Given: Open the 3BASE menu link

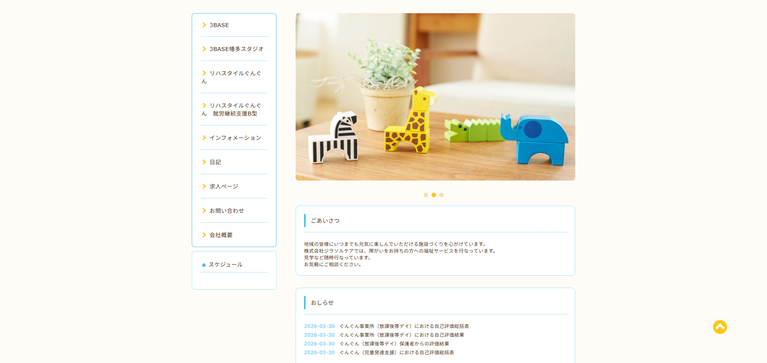Looking at the screenshot, I should tap(219, 25).
